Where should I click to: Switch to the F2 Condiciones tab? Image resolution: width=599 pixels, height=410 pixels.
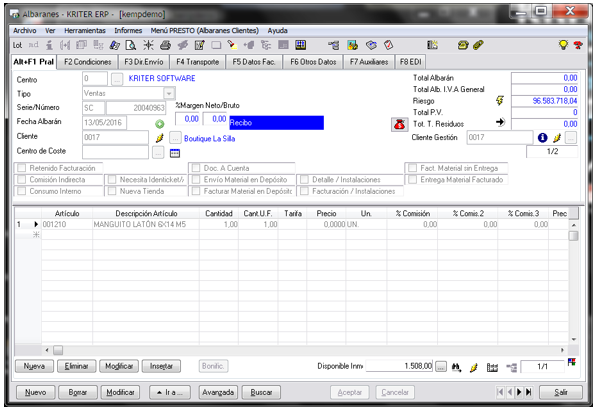coord(87,62)
